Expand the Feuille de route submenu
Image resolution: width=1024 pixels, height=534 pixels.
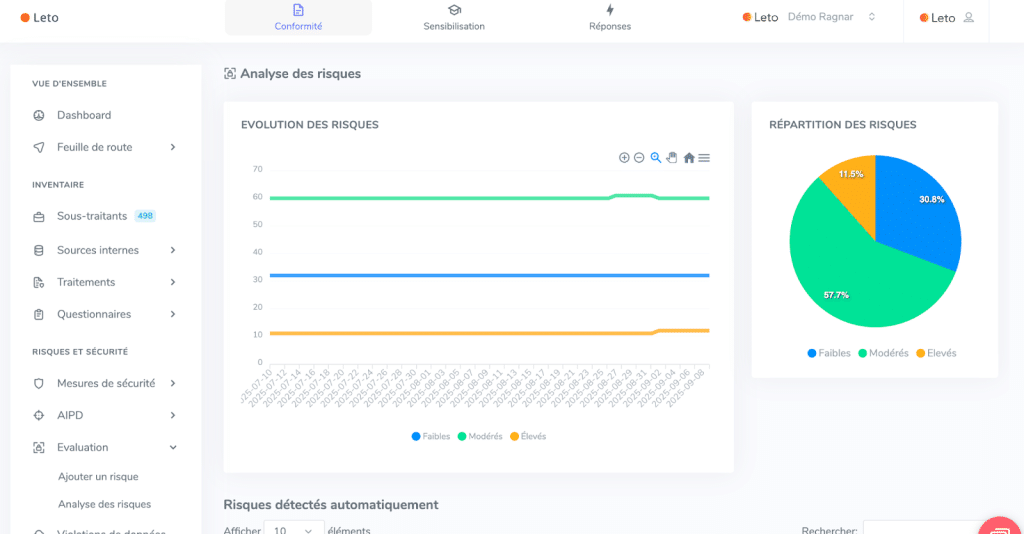[172, 147]
